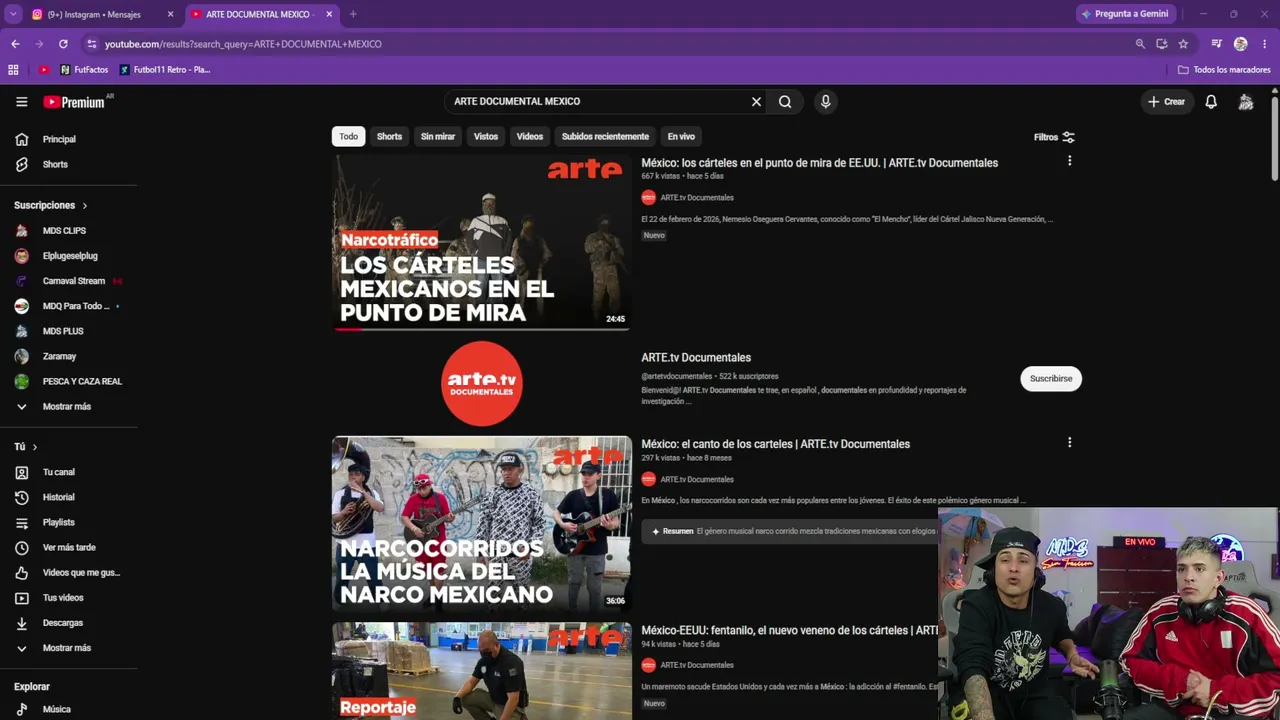Screen dimensions: 1280x720
Task: Click the Crear button
Action: (1166, 101)
